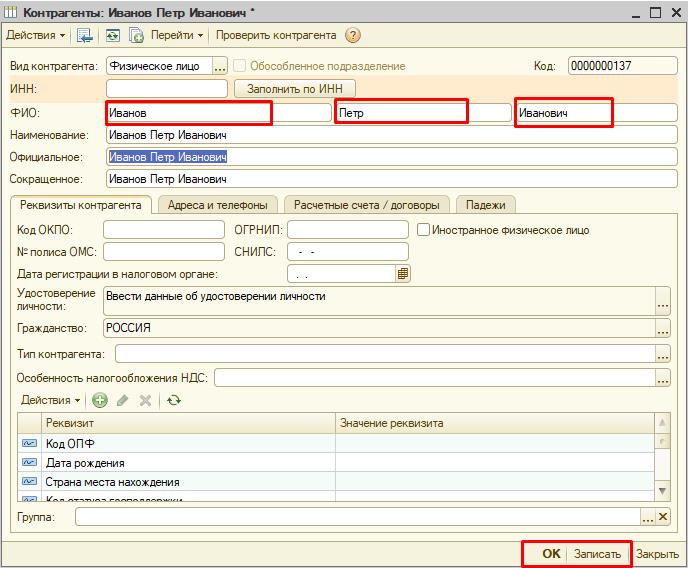Click the green refresh icon in requisites toolbar
688x568 pixels.
[x=174, y=400]
